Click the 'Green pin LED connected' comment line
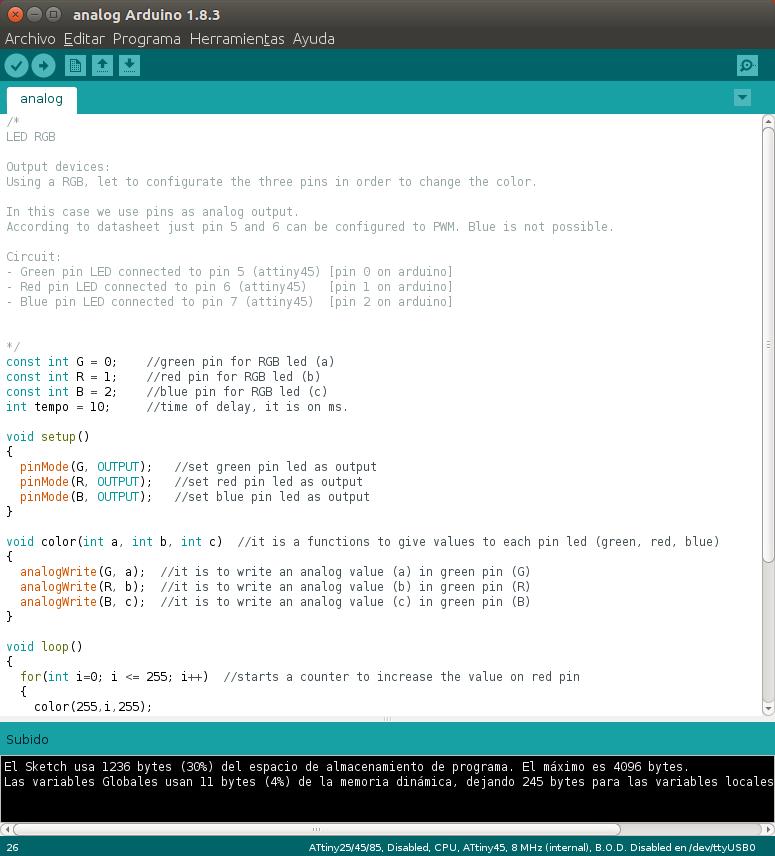The width and height of the screenshot is (775, 856). [x=229, y=272]
